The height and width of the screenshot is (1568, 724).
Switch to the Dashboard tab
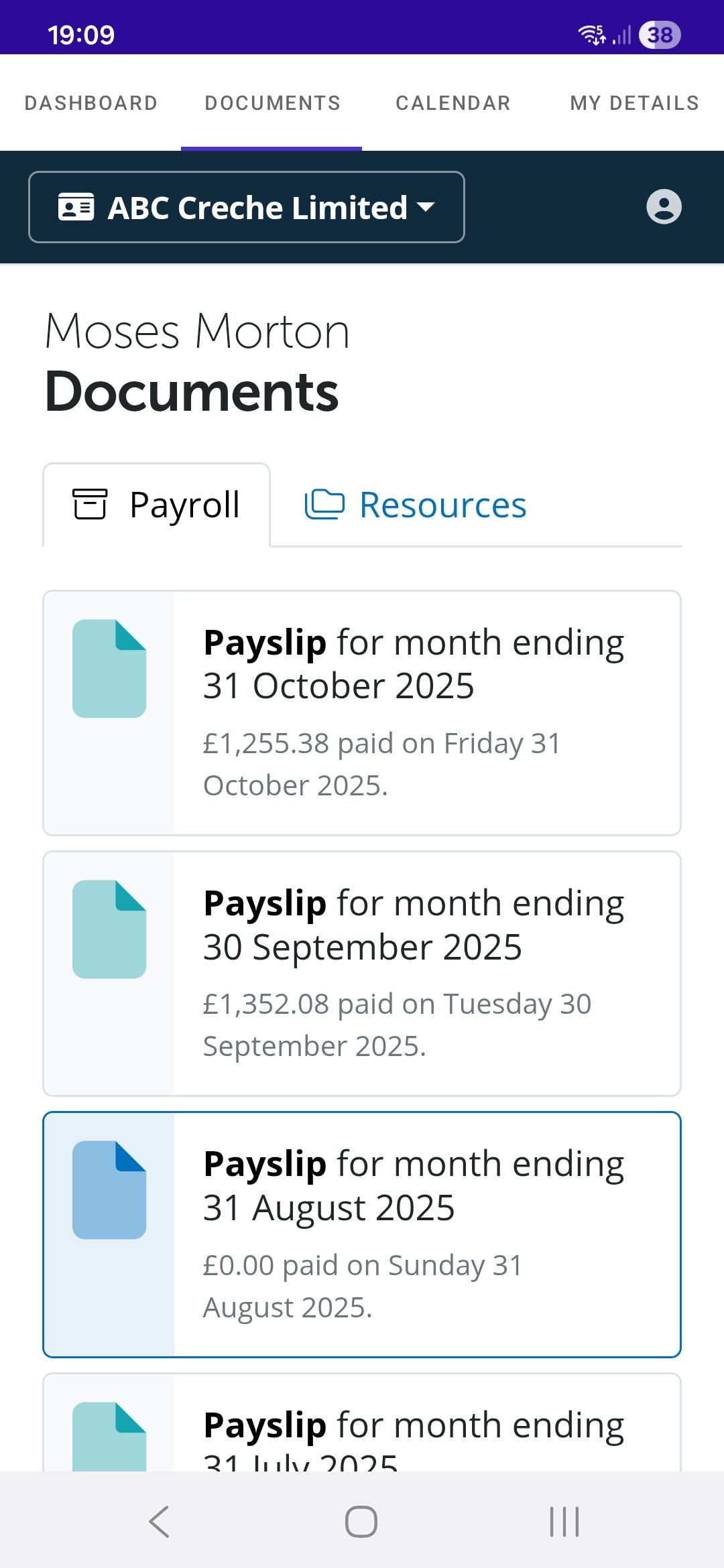(x=91, y=103)
